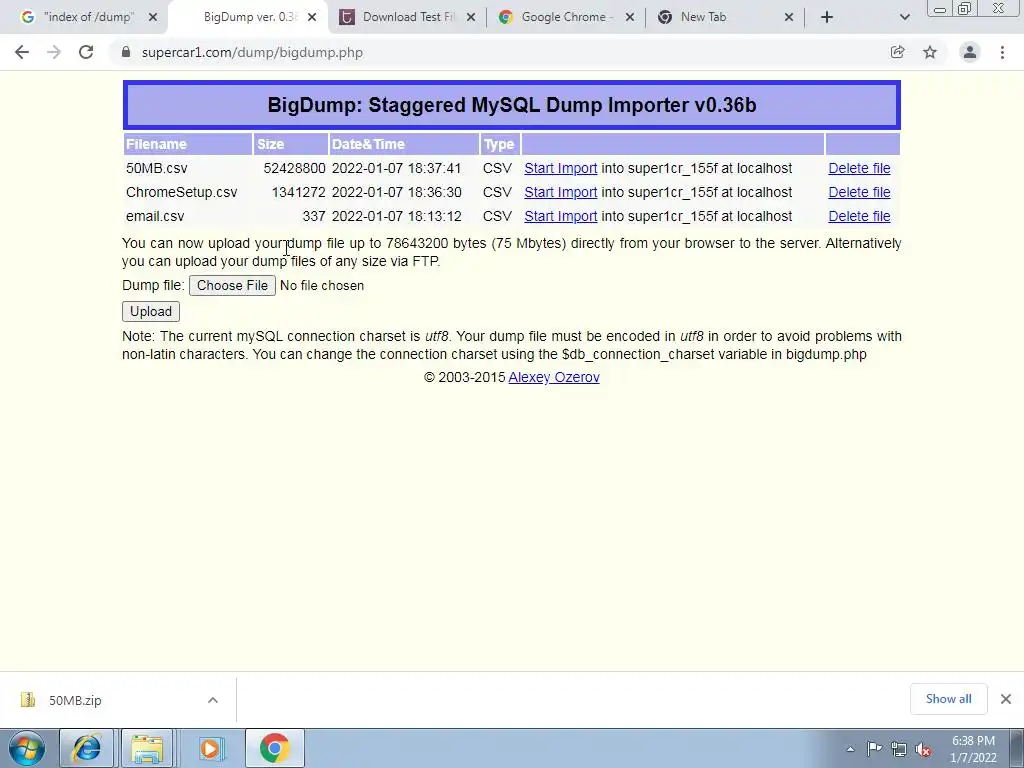
Task: Delete file ChromeSetup.csv
Action: [859, 192]
